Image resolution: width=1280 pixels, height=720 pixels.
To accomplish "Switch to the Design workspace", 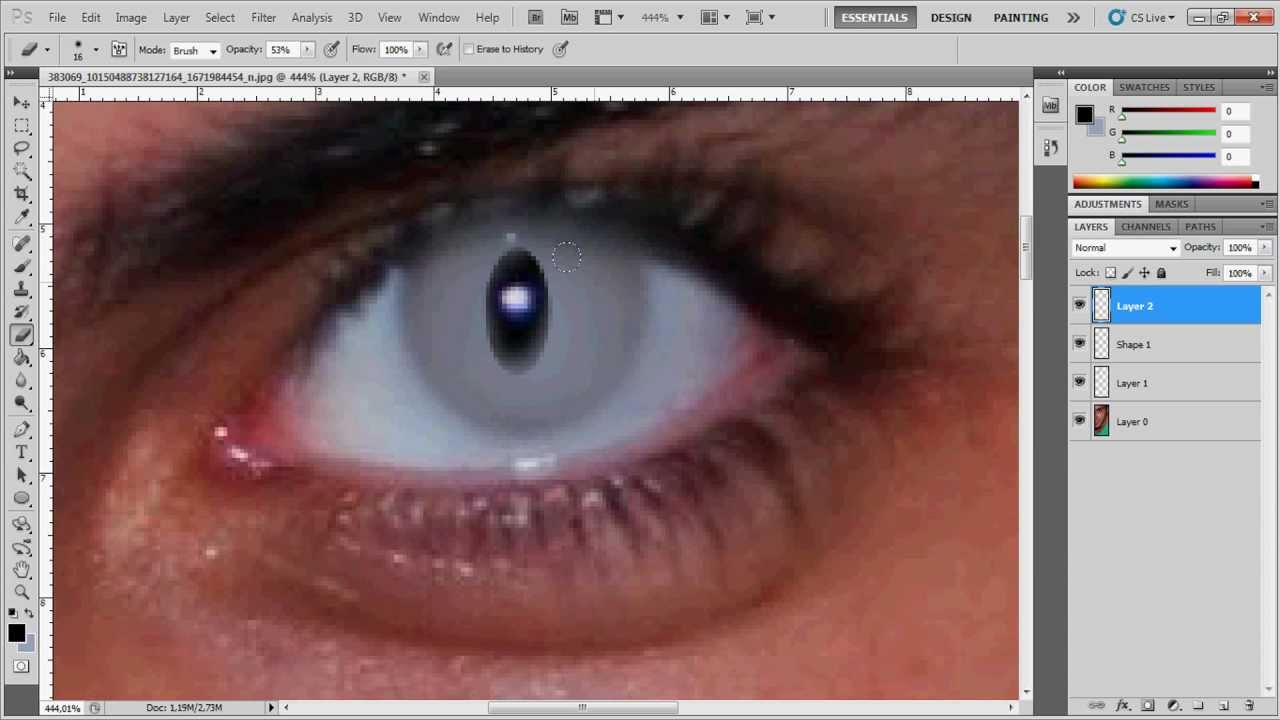I will [950, 18].
